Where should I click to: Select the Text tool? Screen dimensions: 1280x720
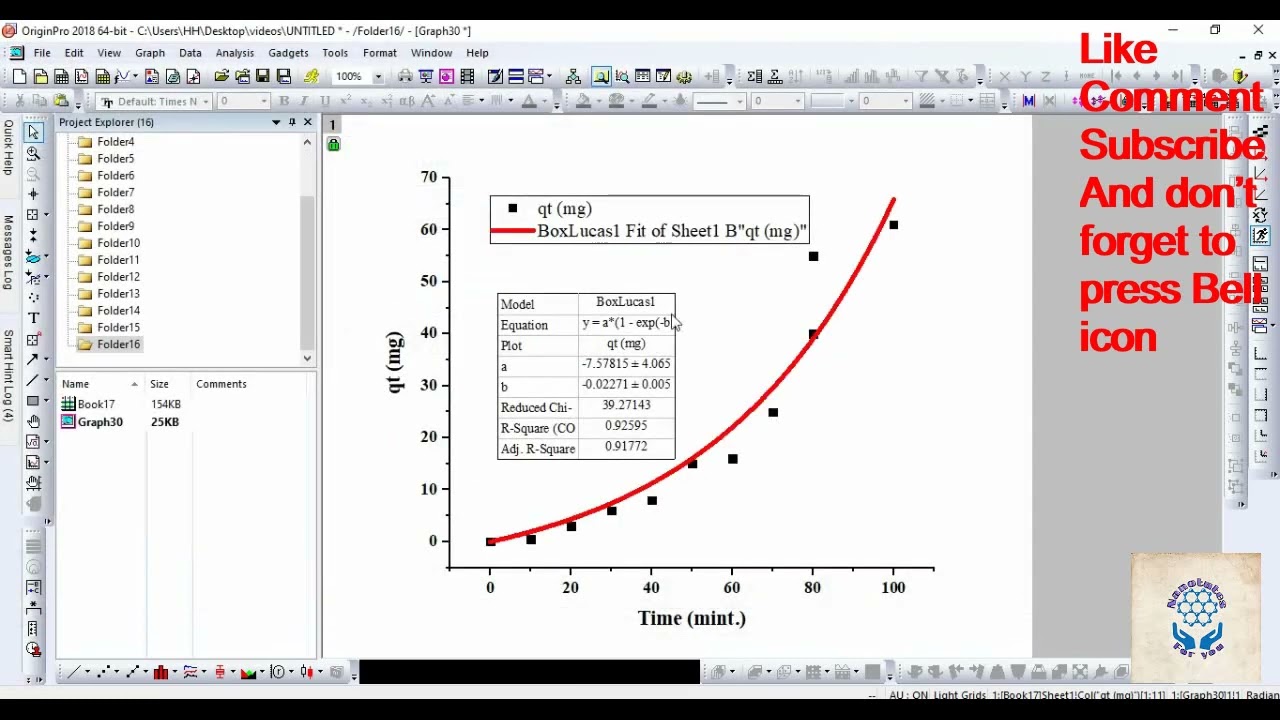click(x=33, y=317)
